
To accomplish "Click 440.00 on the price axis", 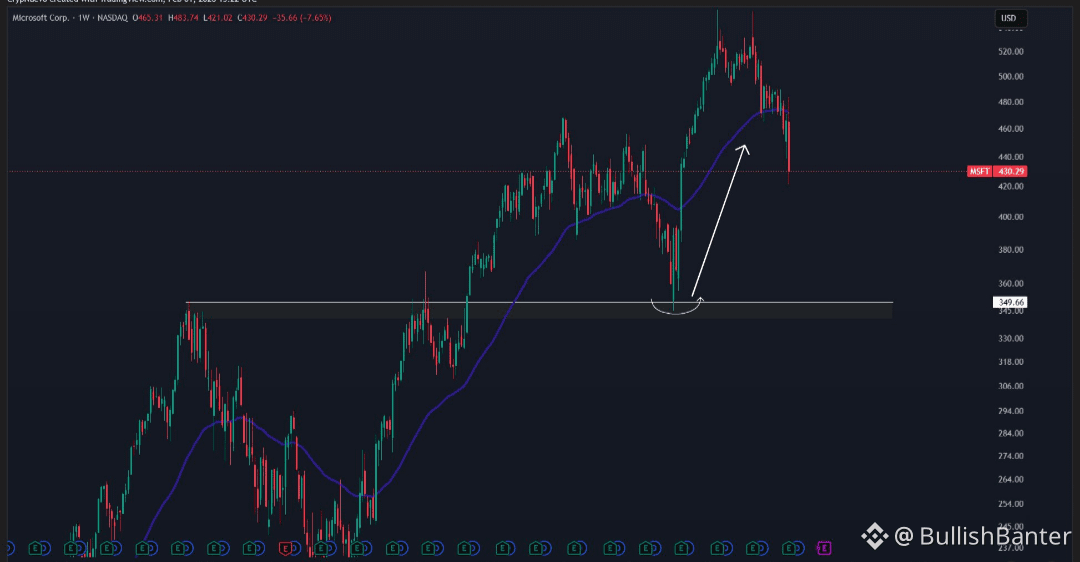I will click(1010, 157).
